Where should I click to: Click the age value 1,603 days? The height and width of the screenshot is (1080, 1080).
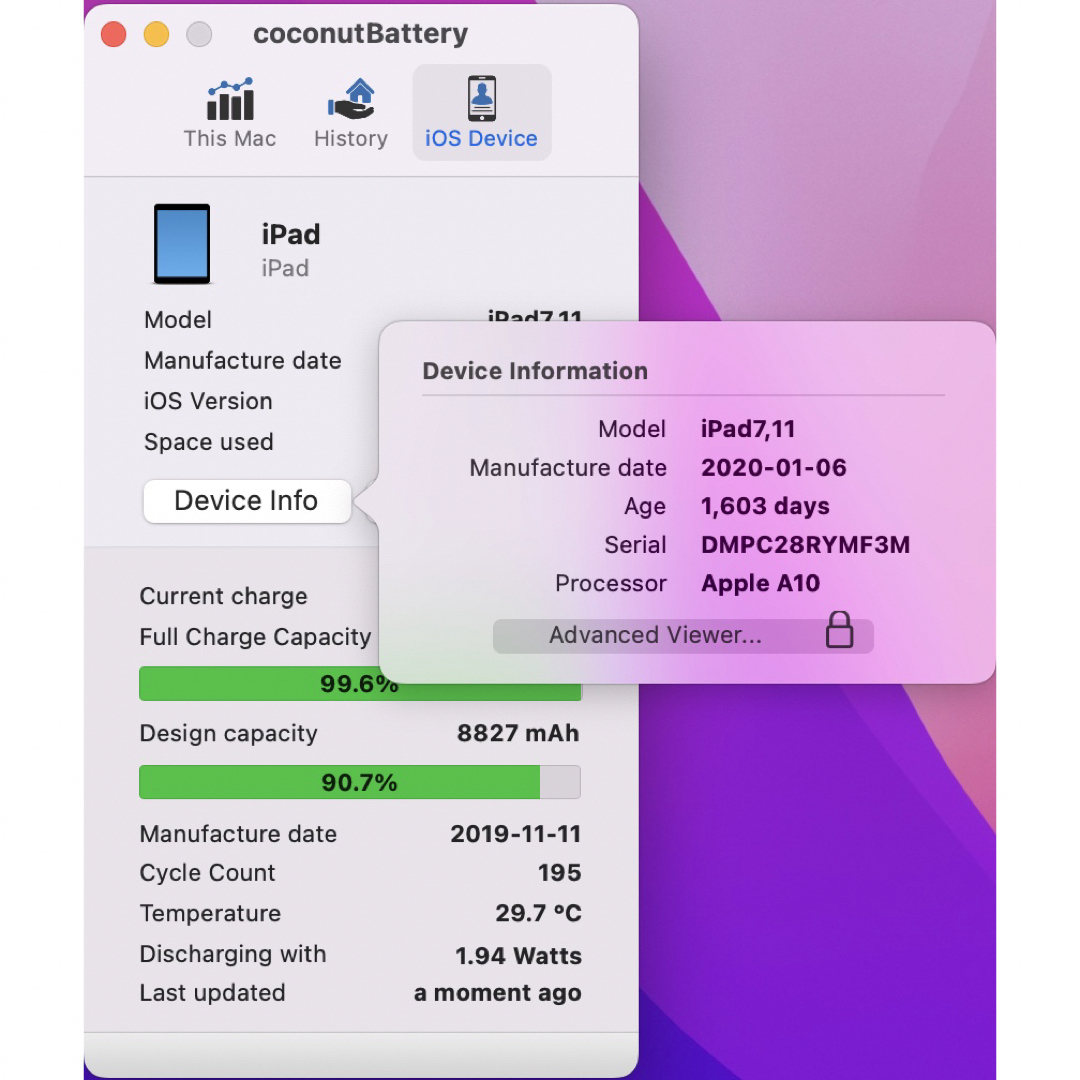765,506
